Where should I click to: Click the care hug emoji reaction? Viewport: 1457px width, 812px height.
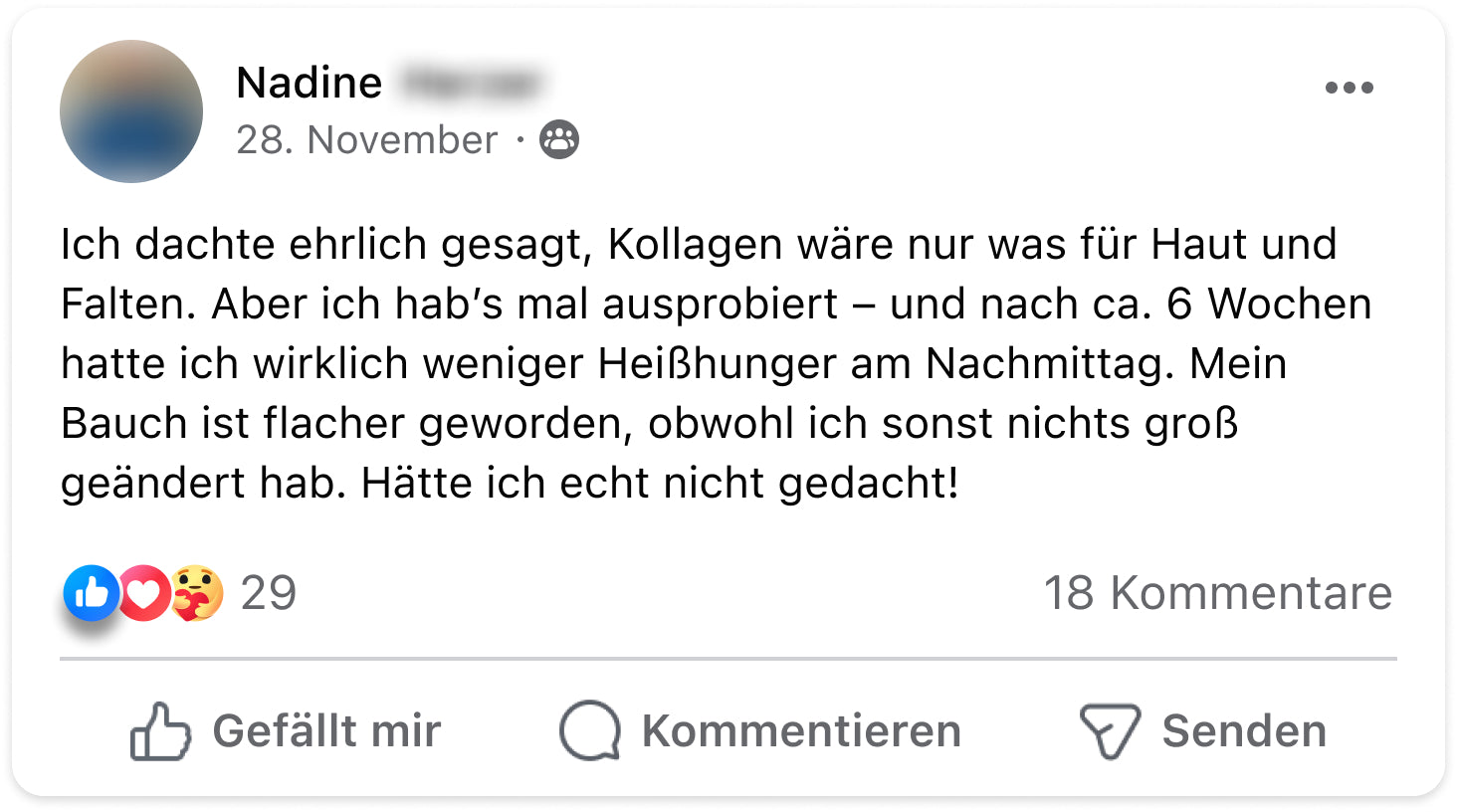click(197, 593)
